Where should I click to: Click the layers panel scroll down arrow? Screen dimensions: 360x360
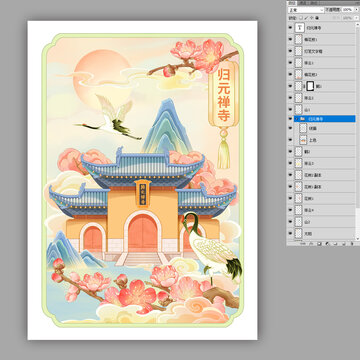pos(357,239)
